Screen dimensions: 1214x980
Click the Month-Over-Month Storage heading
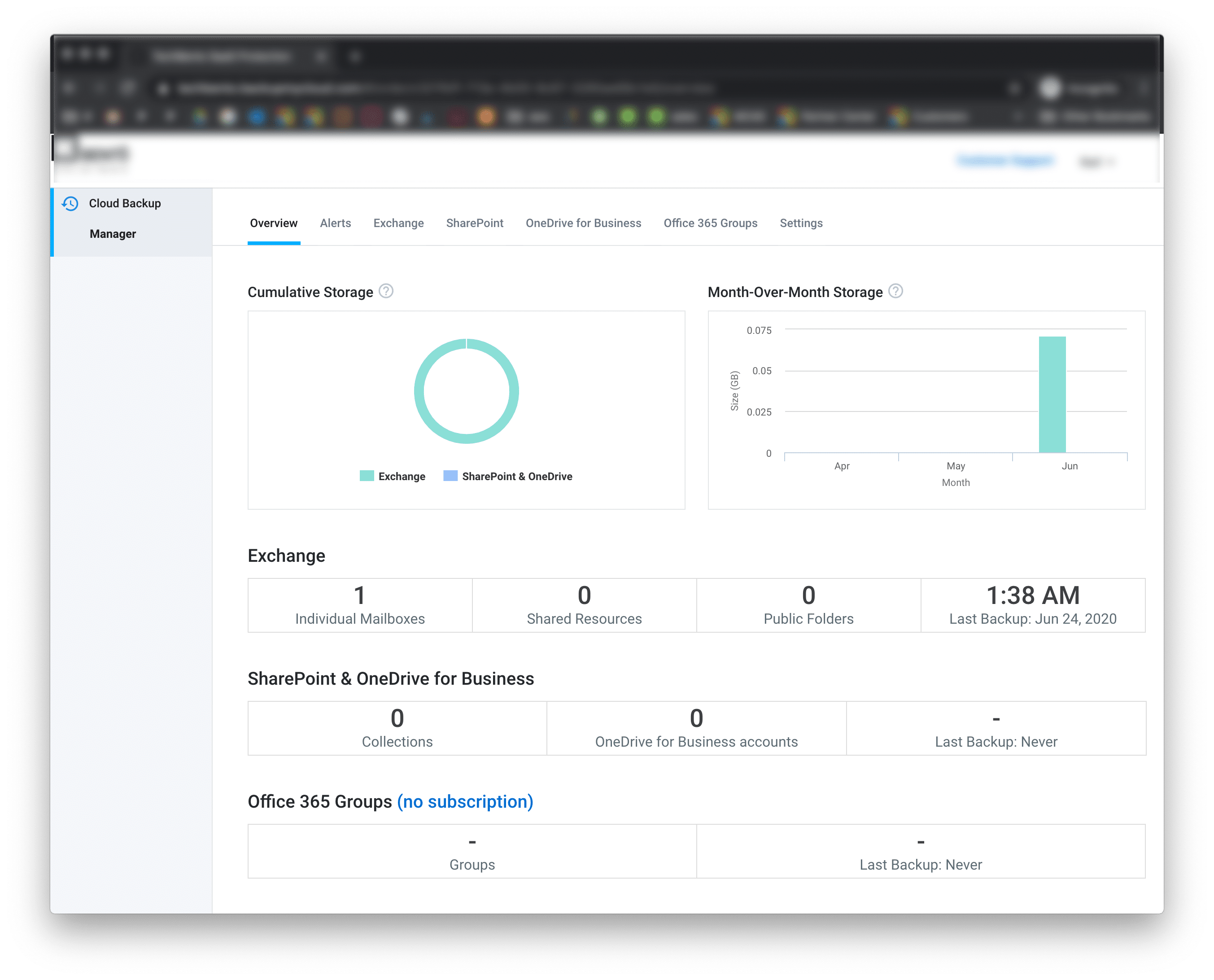795,293
